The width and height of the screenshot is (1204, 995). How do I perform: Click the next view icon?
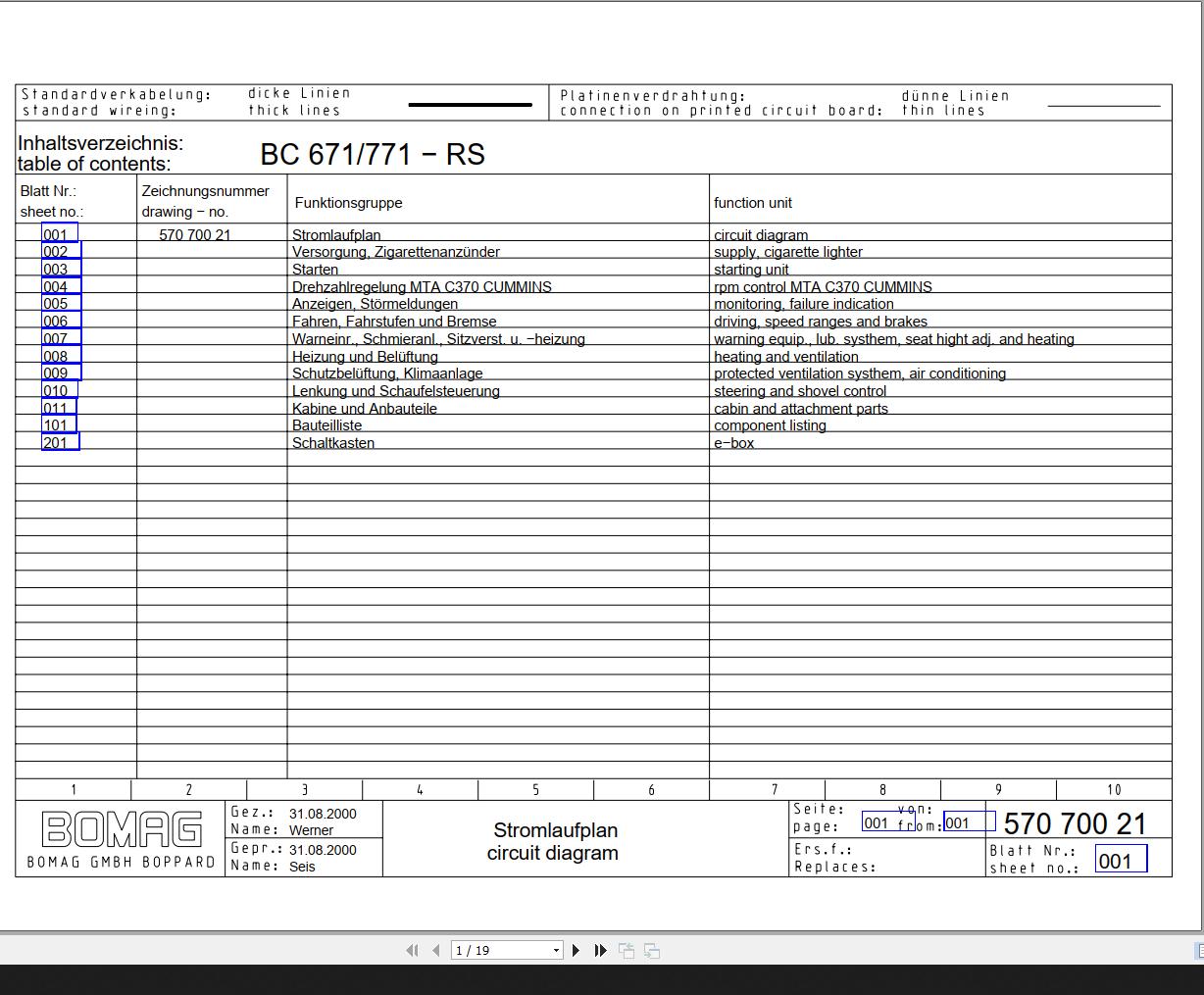click(652, 951)
